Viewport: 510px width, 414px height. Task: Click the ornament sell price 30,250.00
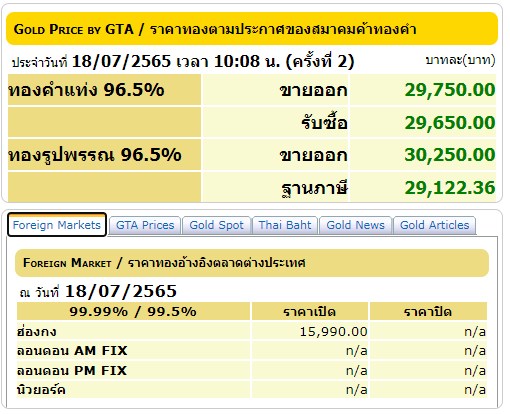(x=450, y=155)
